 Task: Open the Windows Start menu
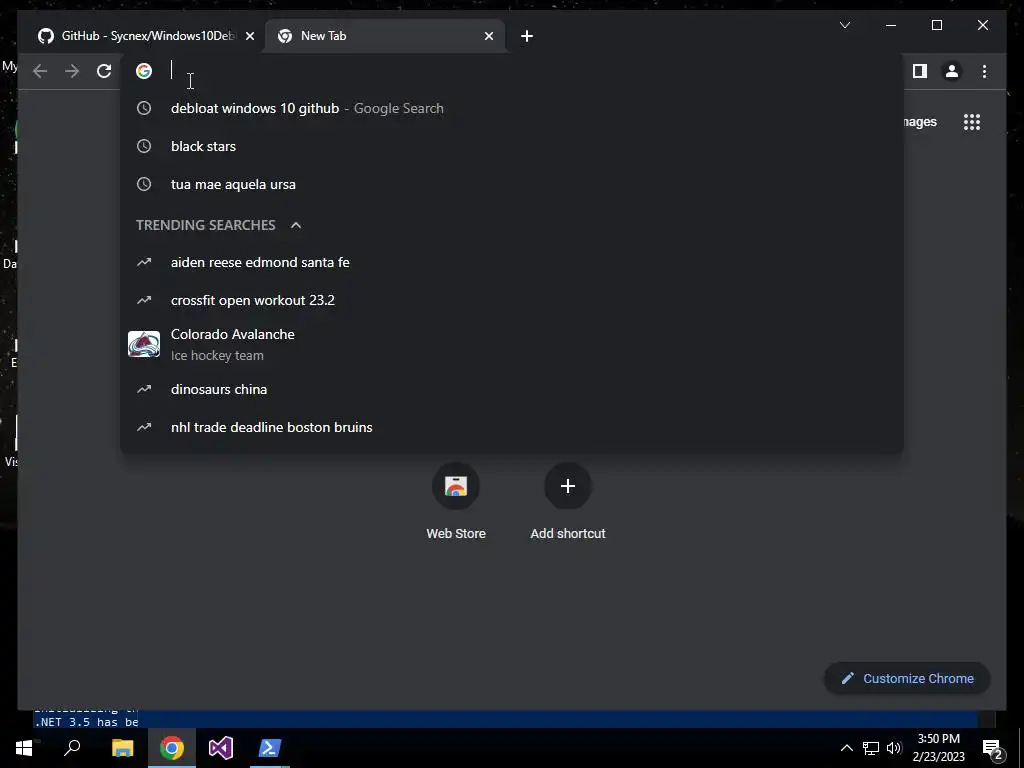pyautogui.click(x=24, y=748)
